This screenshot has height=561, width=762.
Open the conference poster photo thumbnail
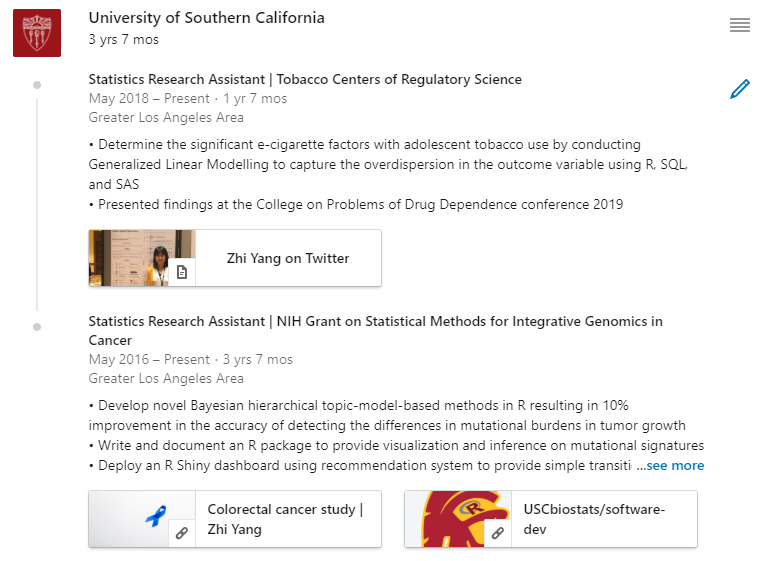142,258
